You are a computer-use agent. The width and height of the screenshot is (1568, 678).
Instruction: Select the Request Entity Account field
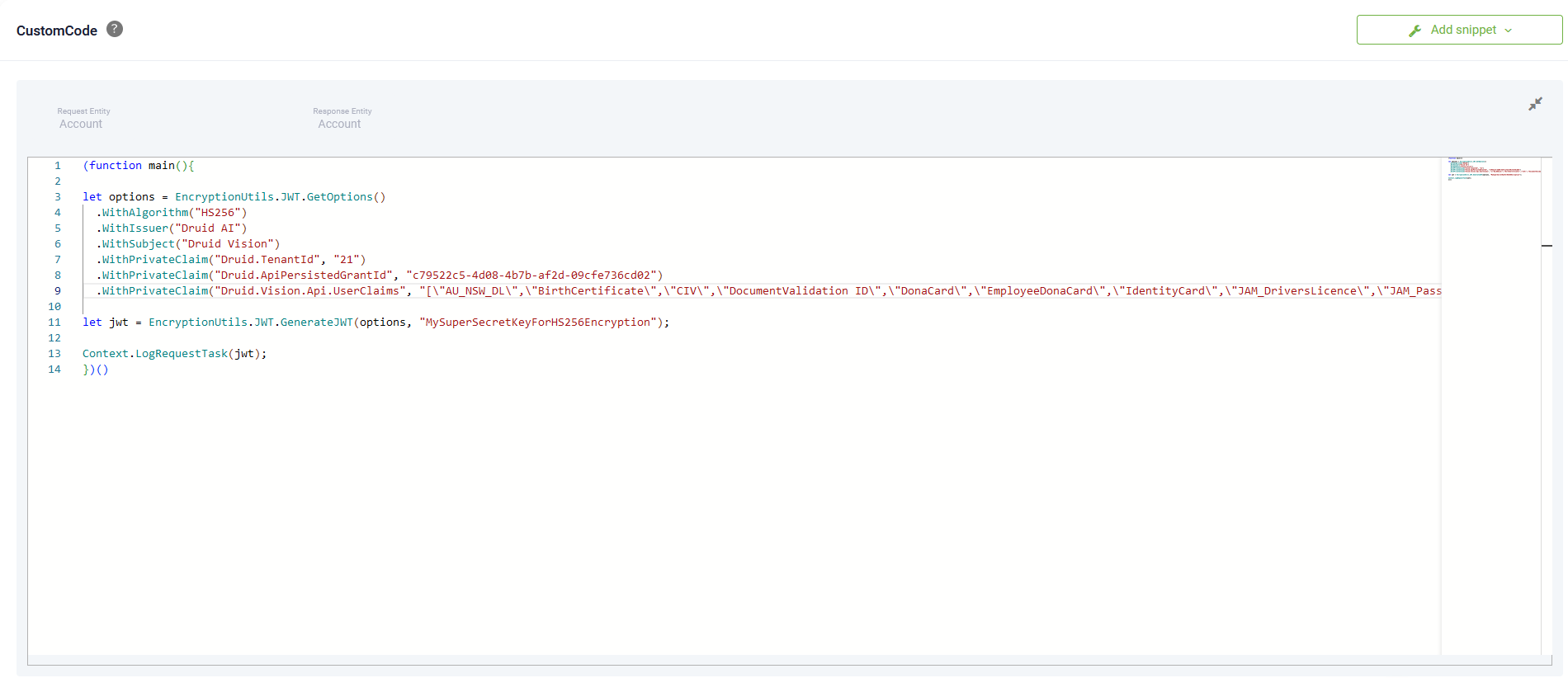pyautogui.click(x=83, y=118)
